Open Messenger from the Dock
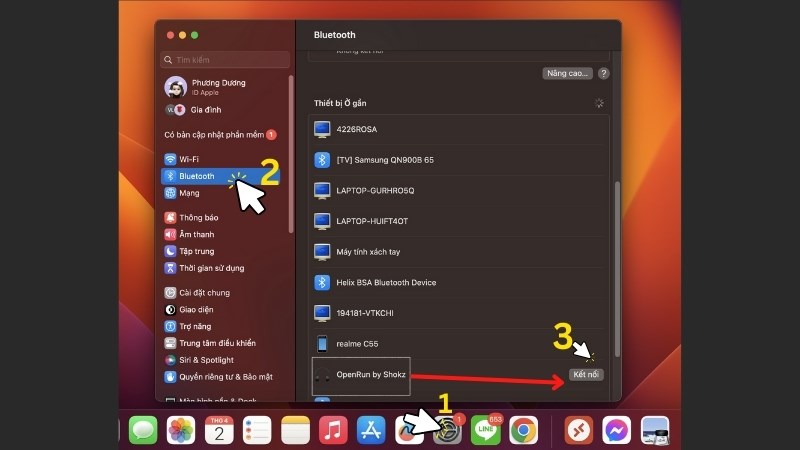This screenshot has width=800, height=450. tap(616, 430)
